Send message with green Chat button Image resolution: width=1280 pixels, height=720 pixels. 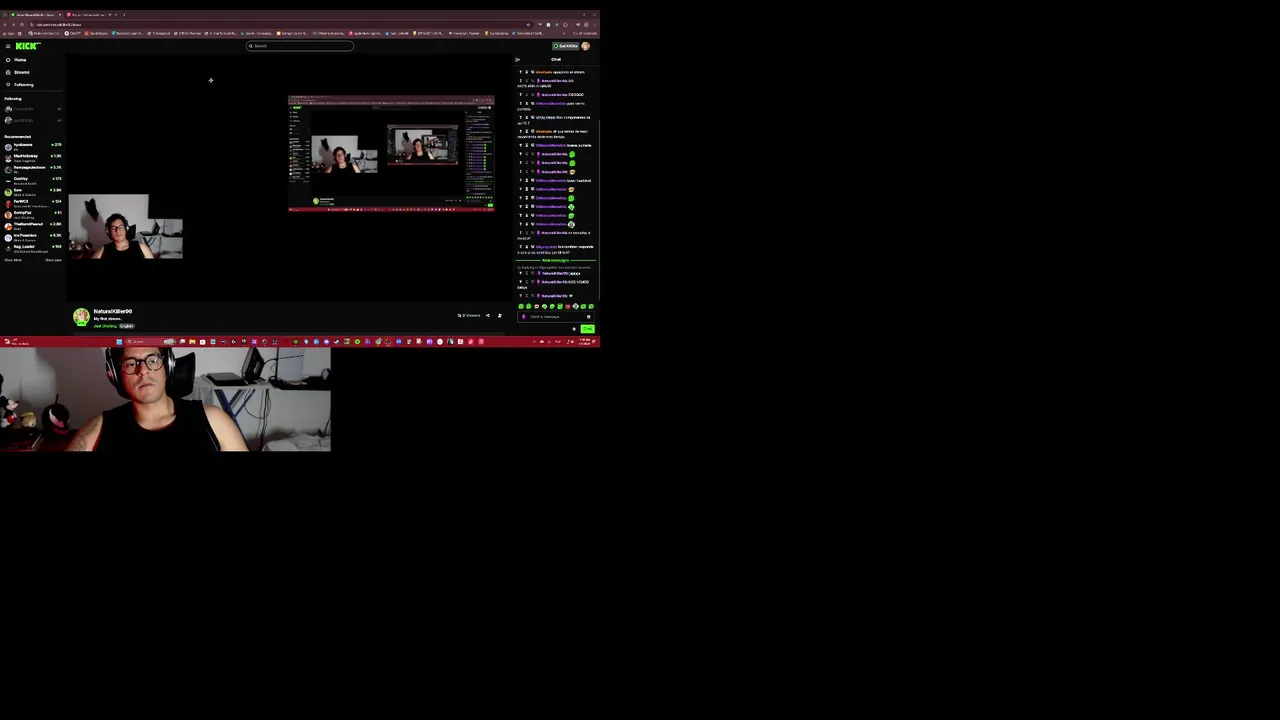tap(587, 329)
